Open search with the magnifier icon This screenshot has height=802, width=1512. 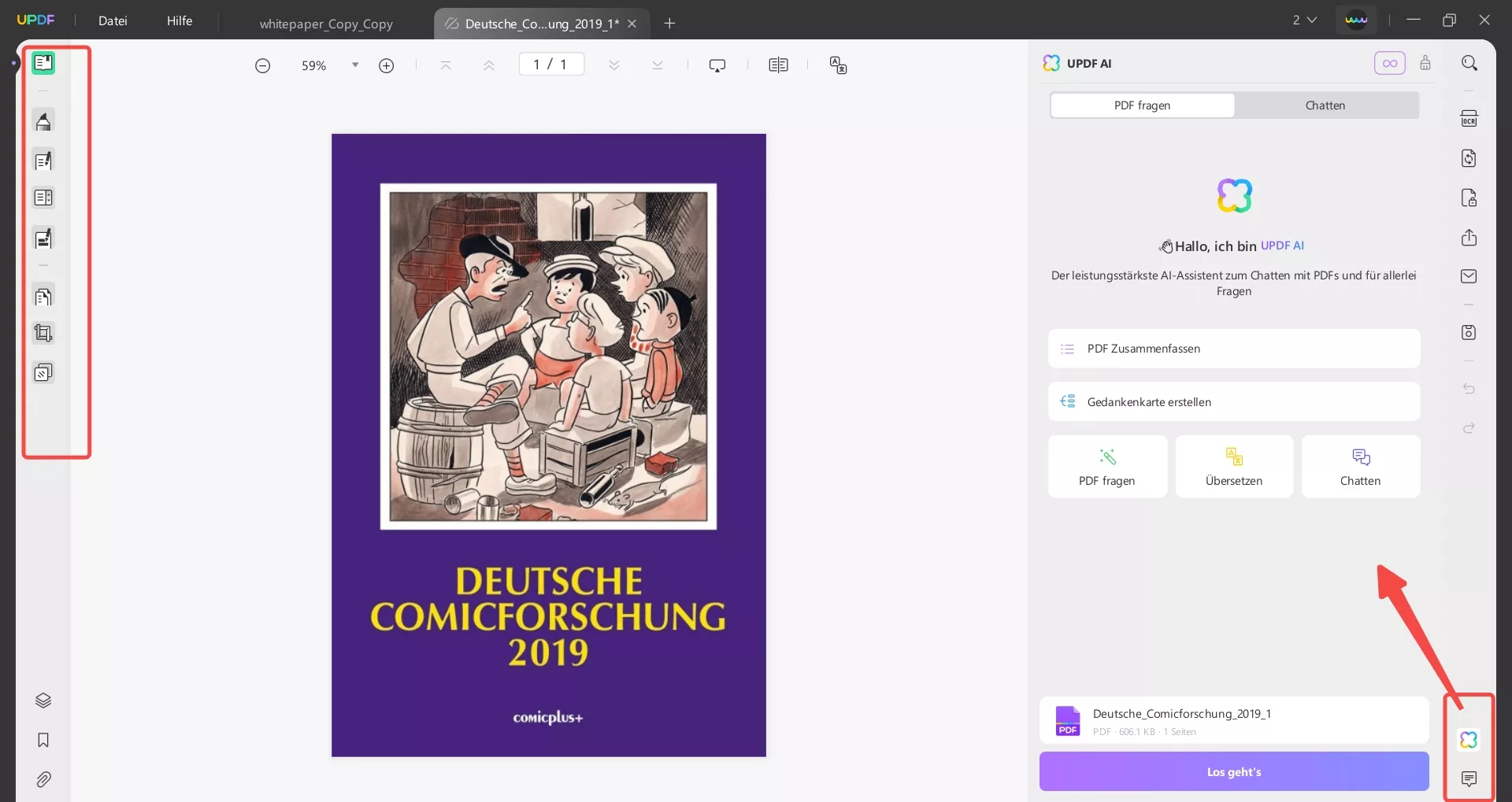point(1469,63)
